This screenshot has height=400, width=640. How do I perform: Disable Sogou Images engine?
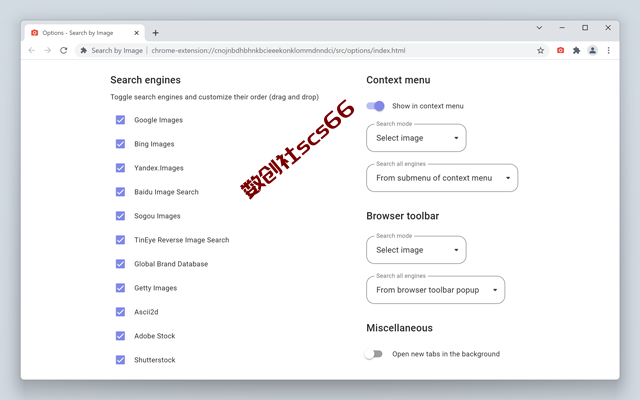[x=120, y=216]
